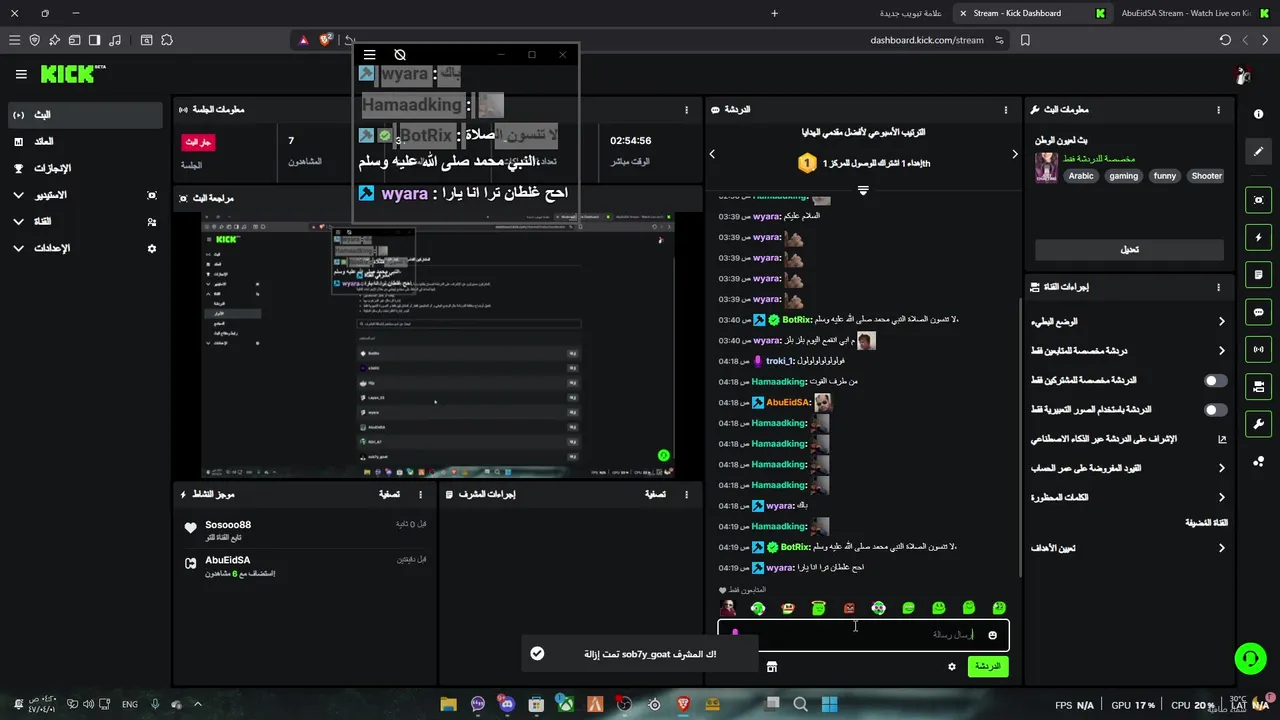Click the gaming tag chip

click(x=1123, y=176)
